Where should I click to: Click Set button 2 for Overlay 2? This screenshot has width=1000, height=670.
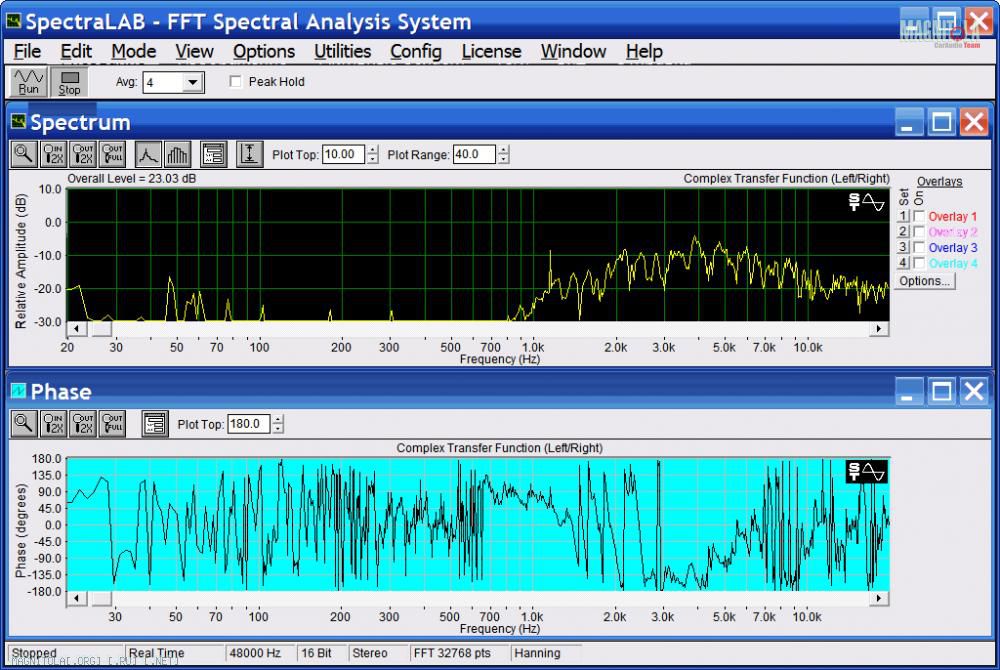[x=903, y=231]
